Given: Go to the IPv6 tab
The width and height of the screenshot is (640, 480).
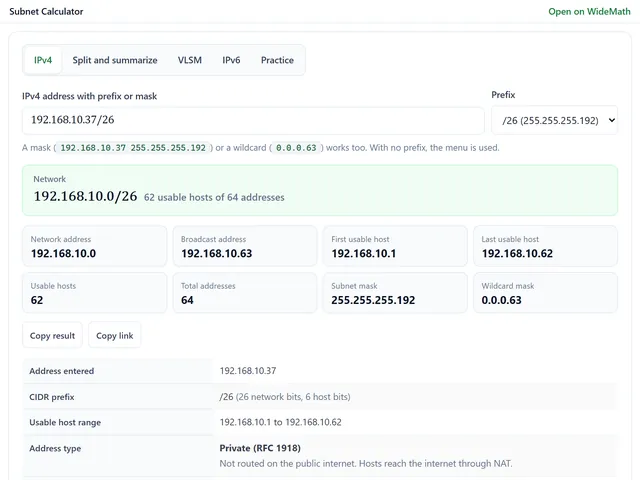Looking at the screenshot, I should point(231,60).
